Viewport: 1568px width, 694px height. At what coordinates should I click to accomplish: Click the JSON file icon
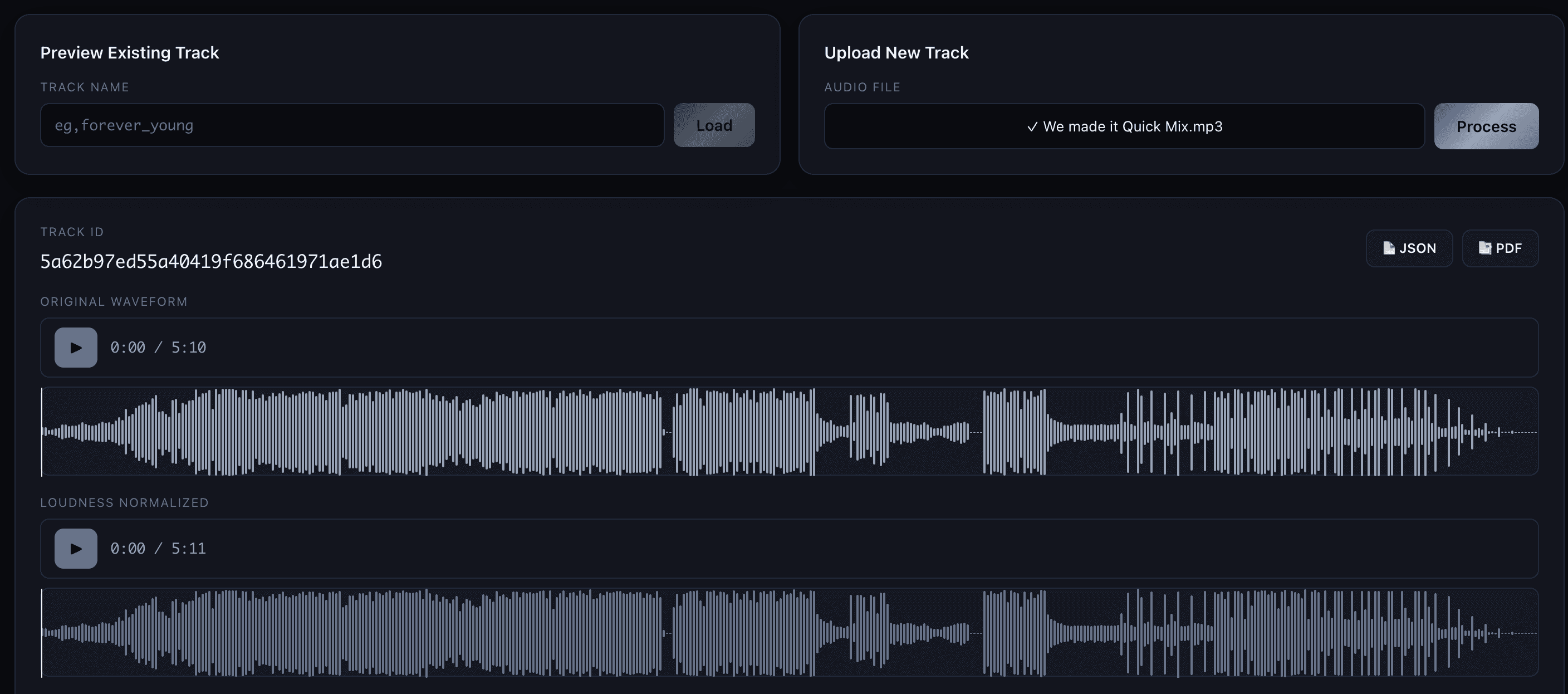coord(1389,248)
